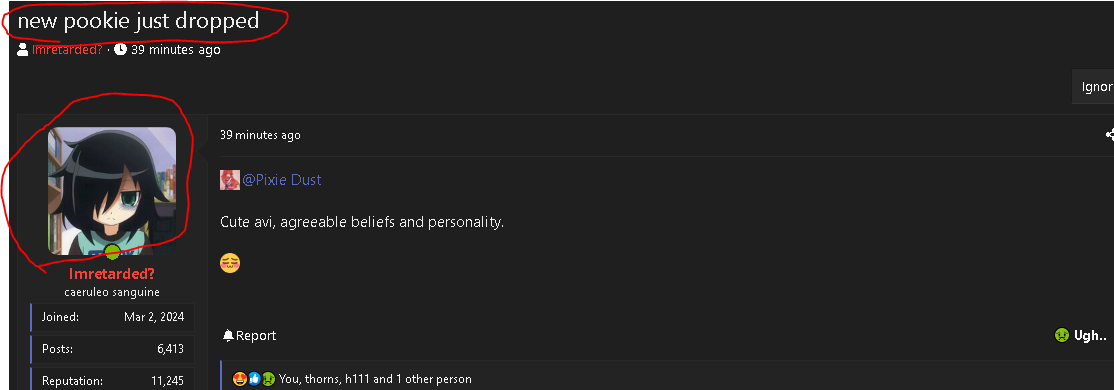Click the blue thumbs-up reaction icon
Screen dimensions: 1114x390
254,379
